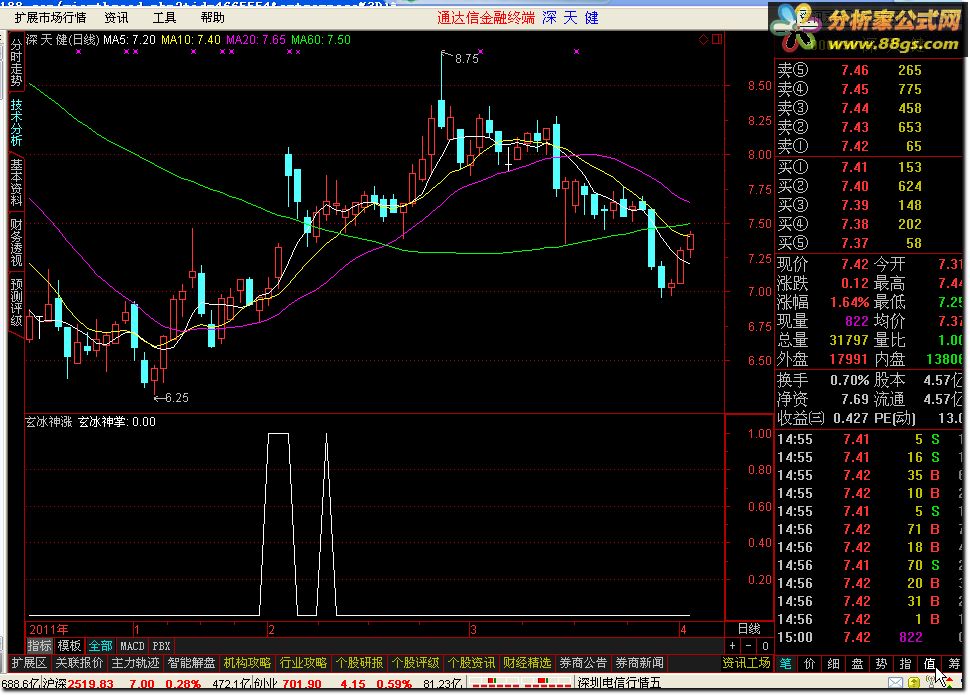This screenshot has height=695, width=970.
Task: Click the 沪深 index value 2519.83 in status bar
Action: click(x=90, y=683)
